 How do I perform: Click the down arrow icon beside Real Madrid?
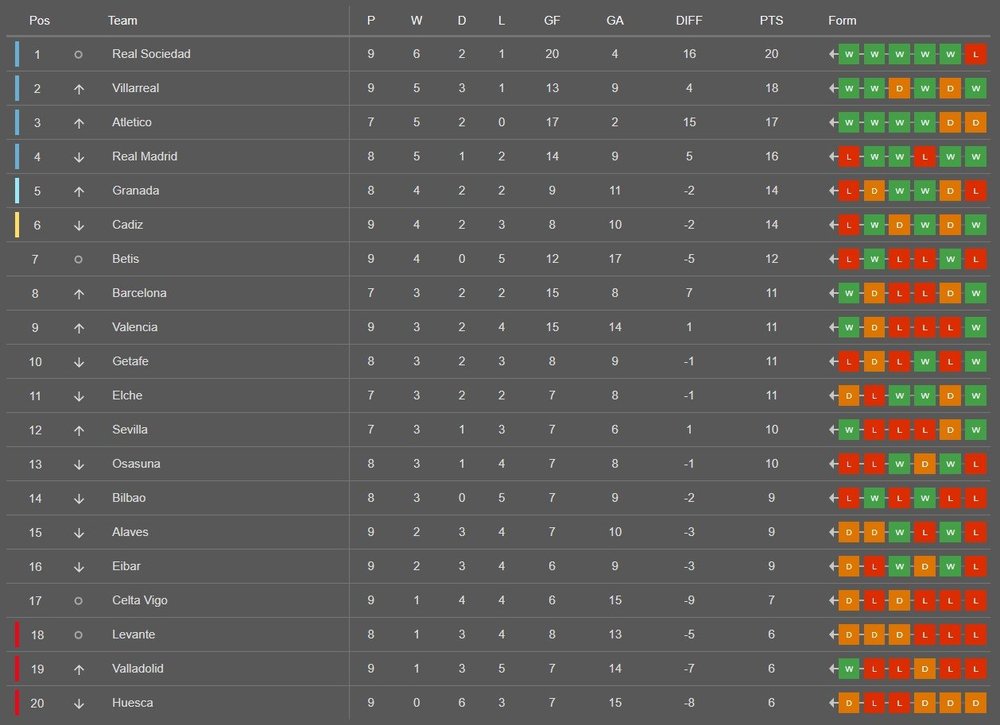coord(78,157)
